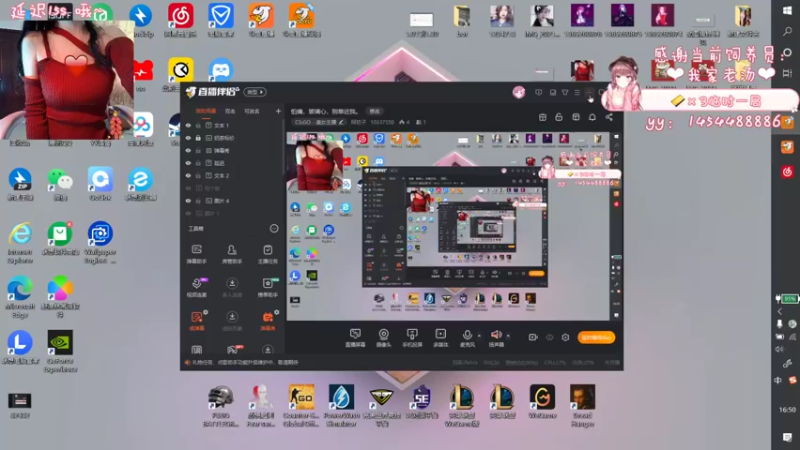Open the PUBG desktop shortcut
Screen dimensions: 800x450
[221, 406]
